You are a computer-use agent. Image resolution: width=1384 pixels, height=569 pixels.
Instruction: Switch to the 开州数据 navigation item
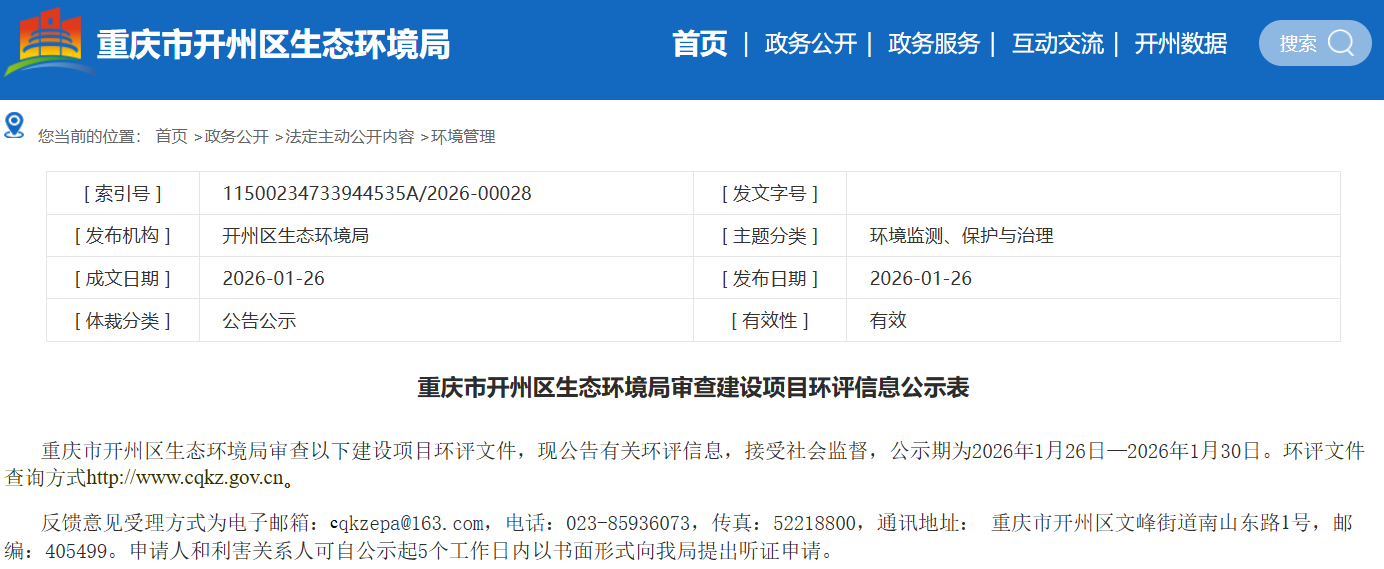1180,44
